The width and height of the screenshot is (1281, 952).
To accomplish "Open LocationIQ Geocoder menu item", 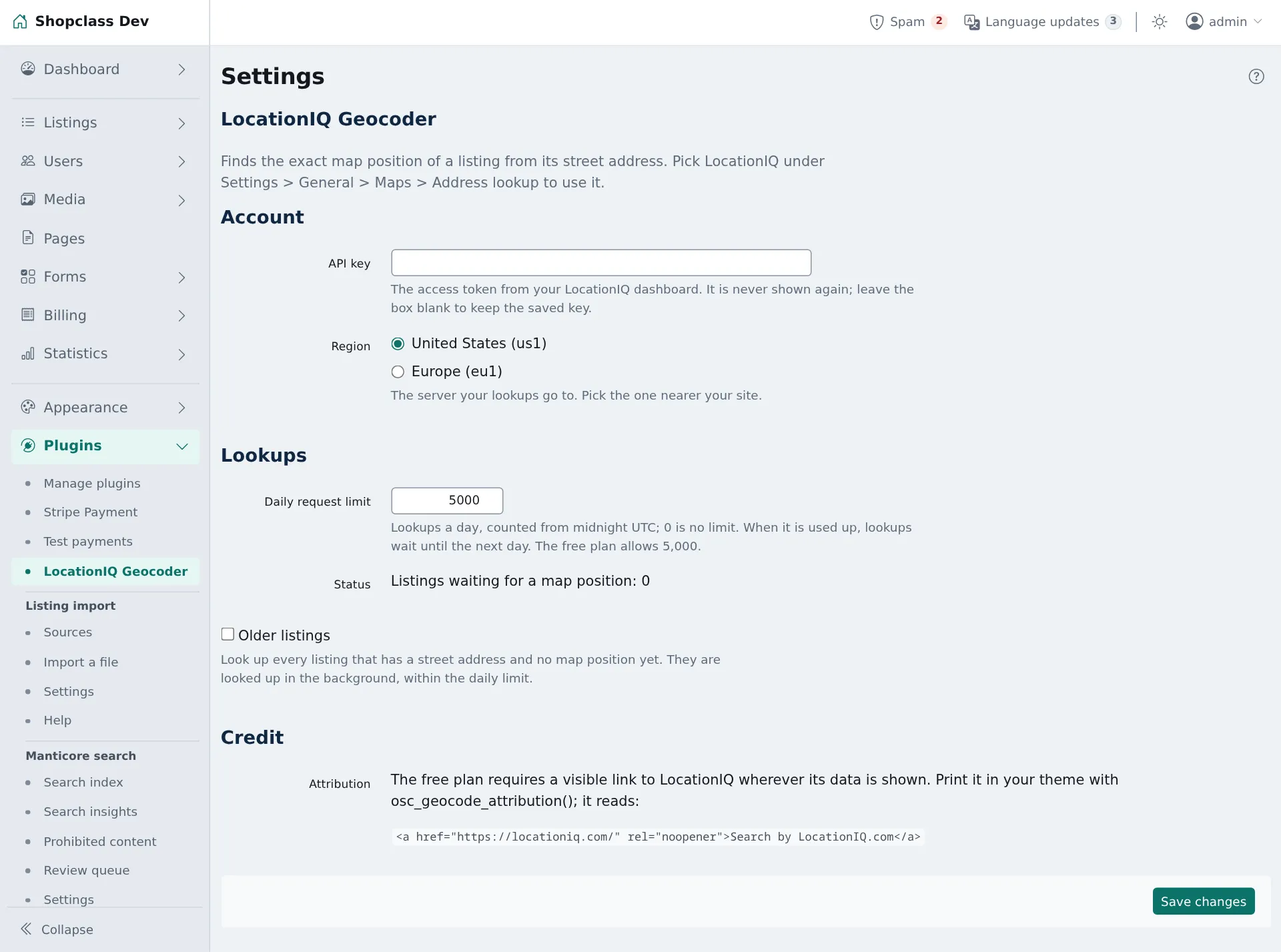I will coord(105,572).
